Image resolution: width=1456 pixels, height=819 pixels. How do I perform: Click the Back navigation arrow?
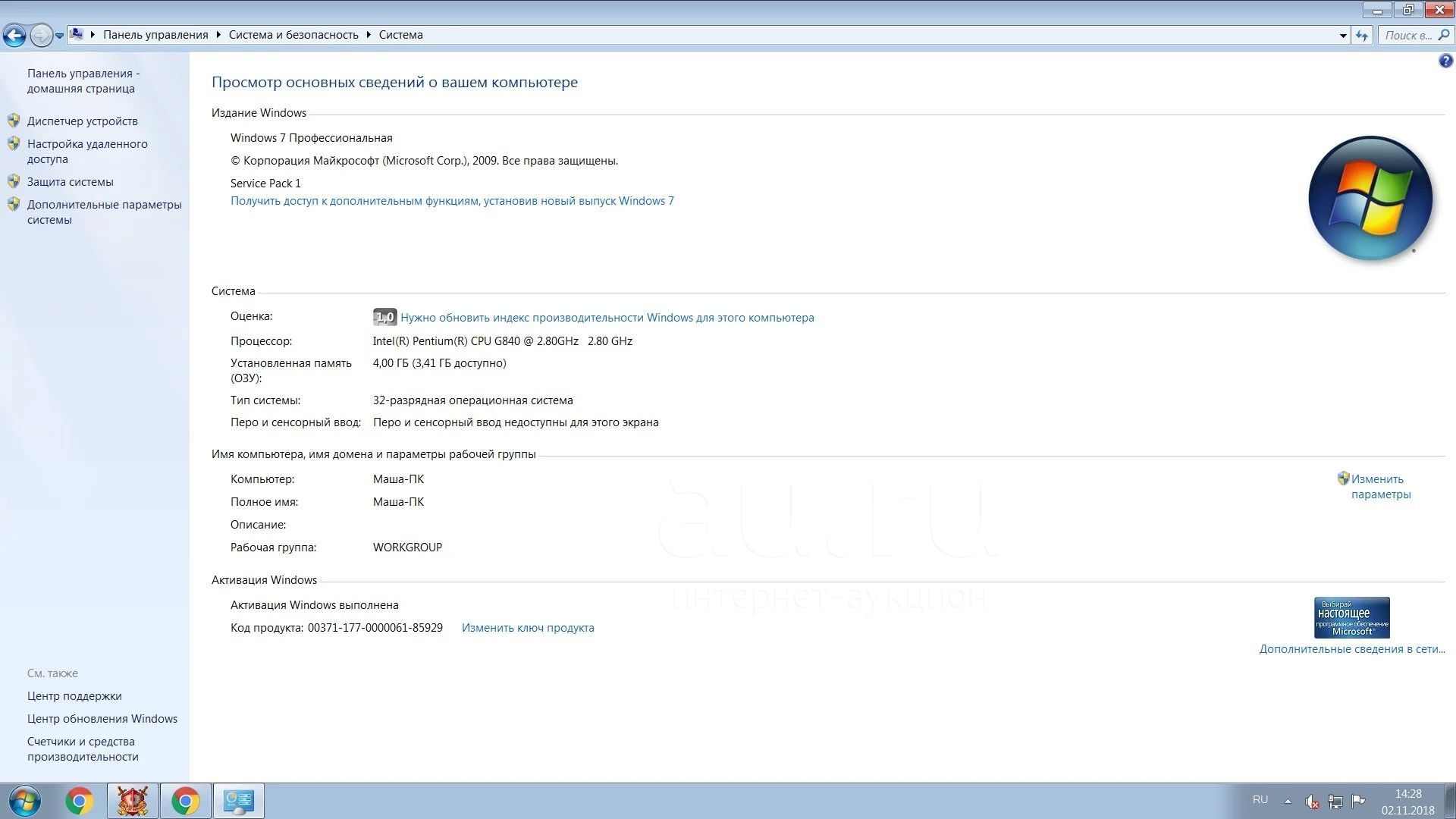[14, 35]
